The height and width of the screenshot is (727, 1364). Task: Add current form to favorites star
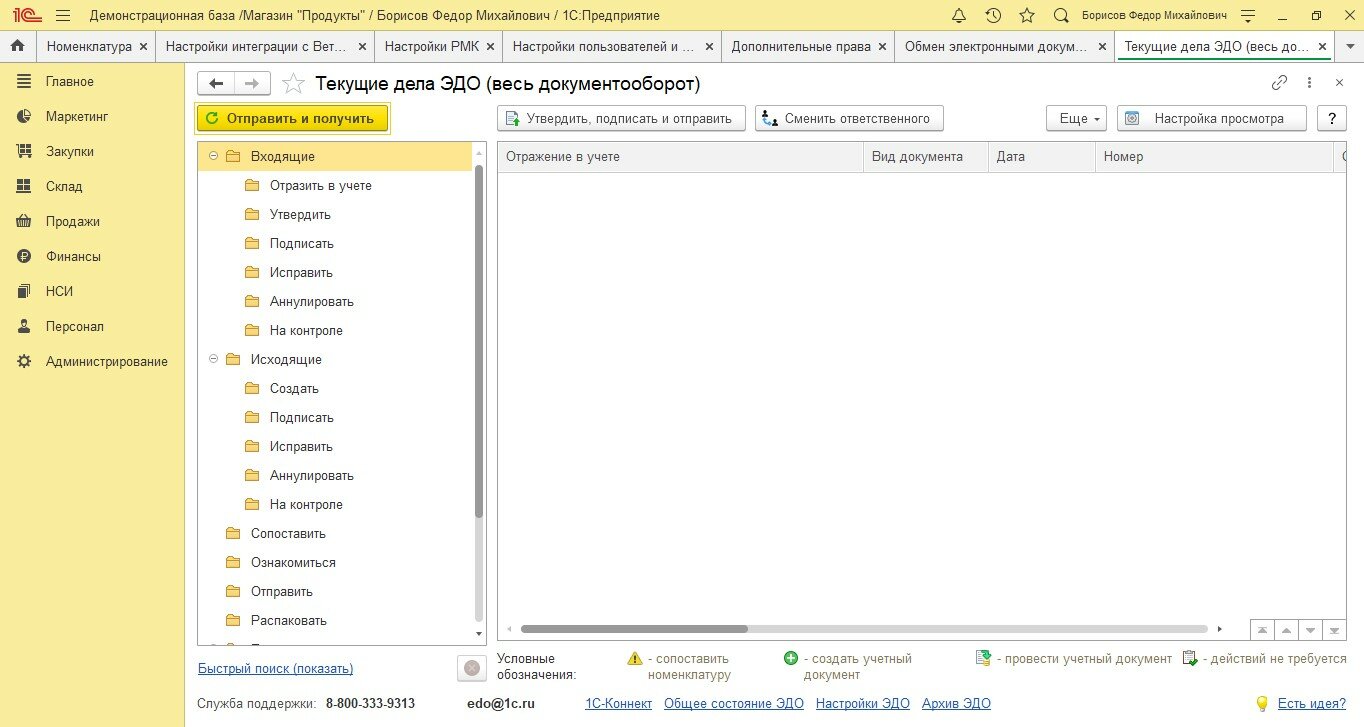click(293, 83)
